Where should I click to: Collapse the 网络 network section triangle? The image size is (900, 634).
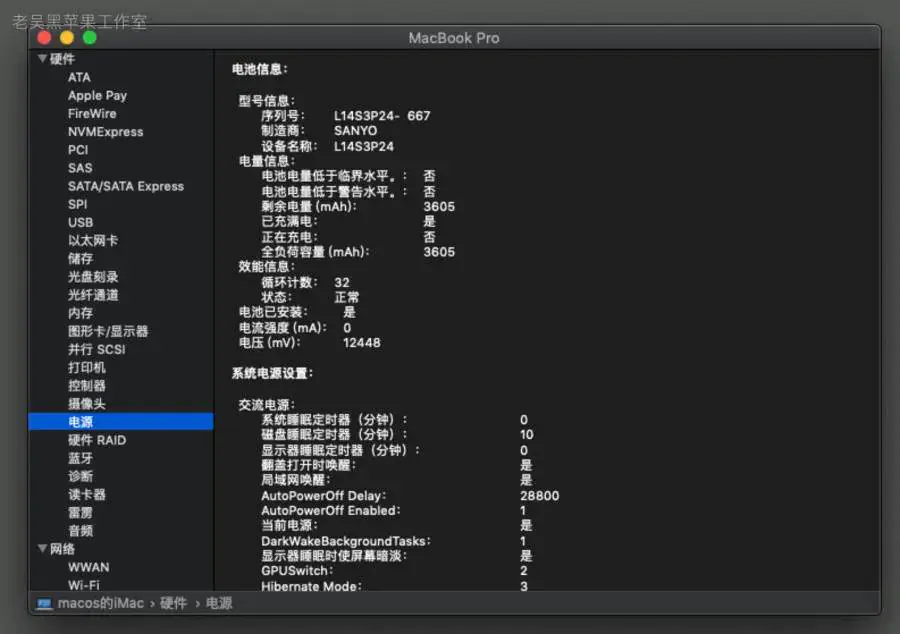click(x=42, y=549)
